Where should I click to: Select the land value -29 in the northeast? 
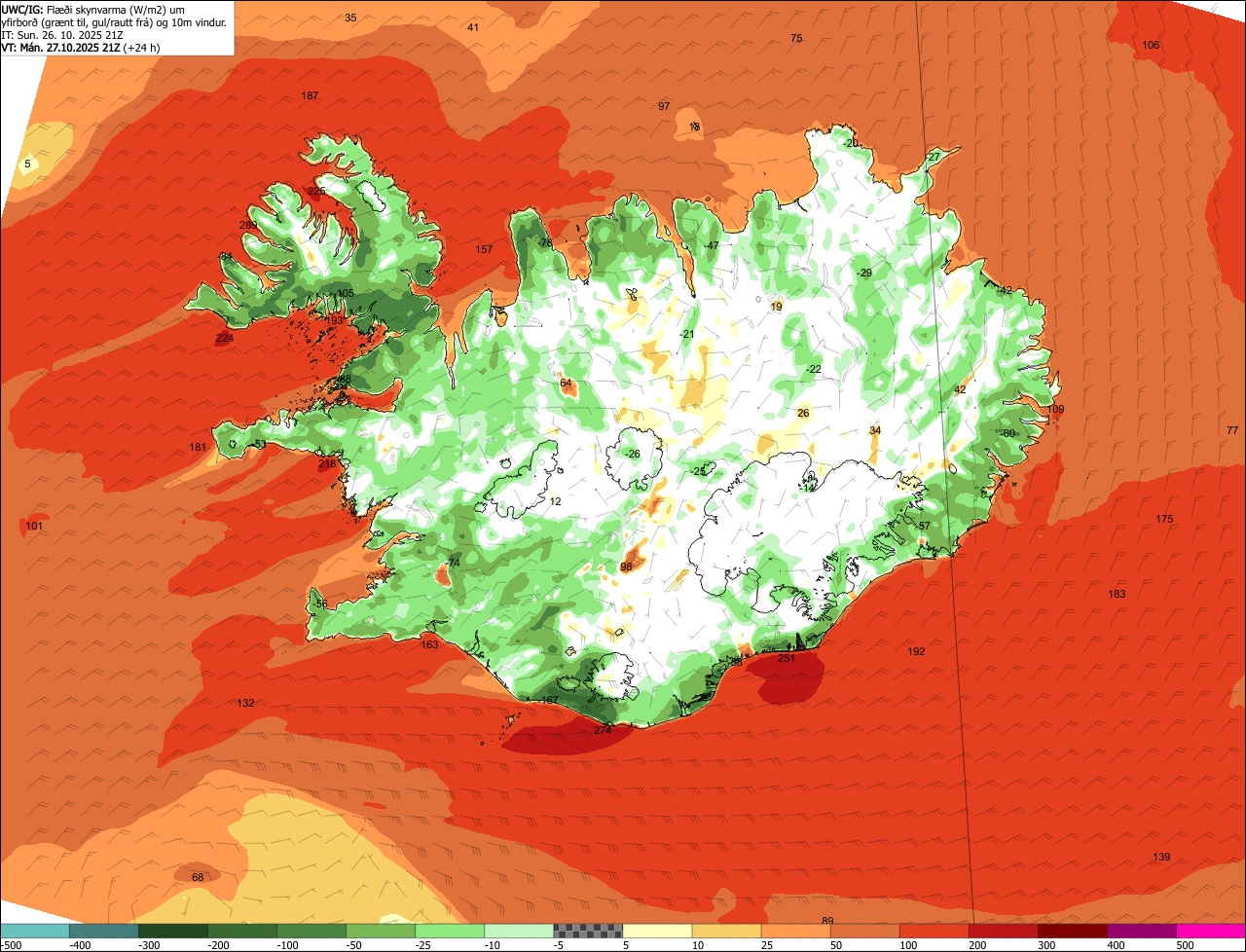(x=863, y=273)
